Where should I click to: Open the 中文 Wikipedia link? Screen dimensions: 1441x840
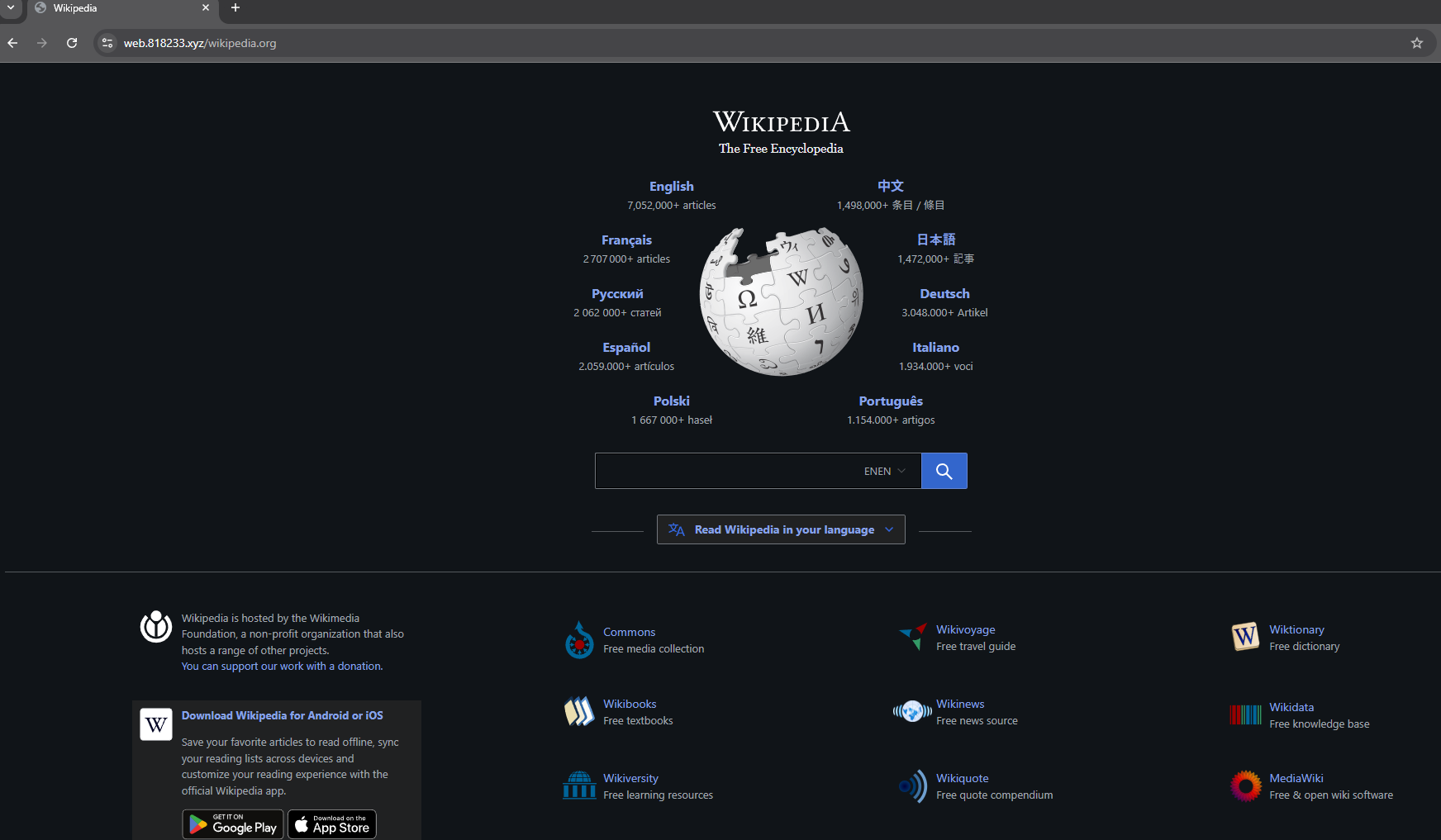pyautogui.click(x=891, y=187)
